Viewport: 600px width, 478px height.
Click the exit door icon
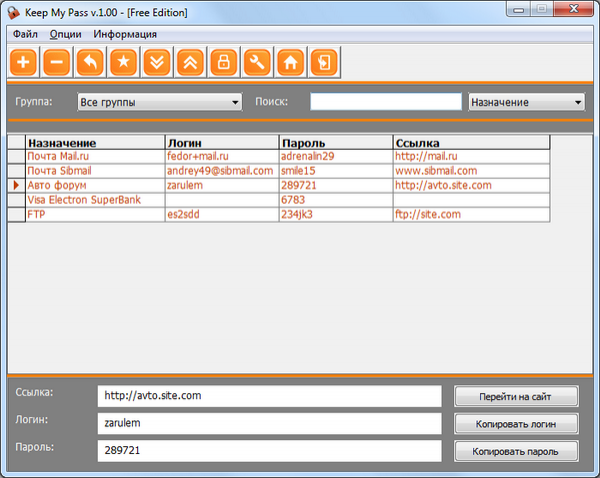coord(323,62)
